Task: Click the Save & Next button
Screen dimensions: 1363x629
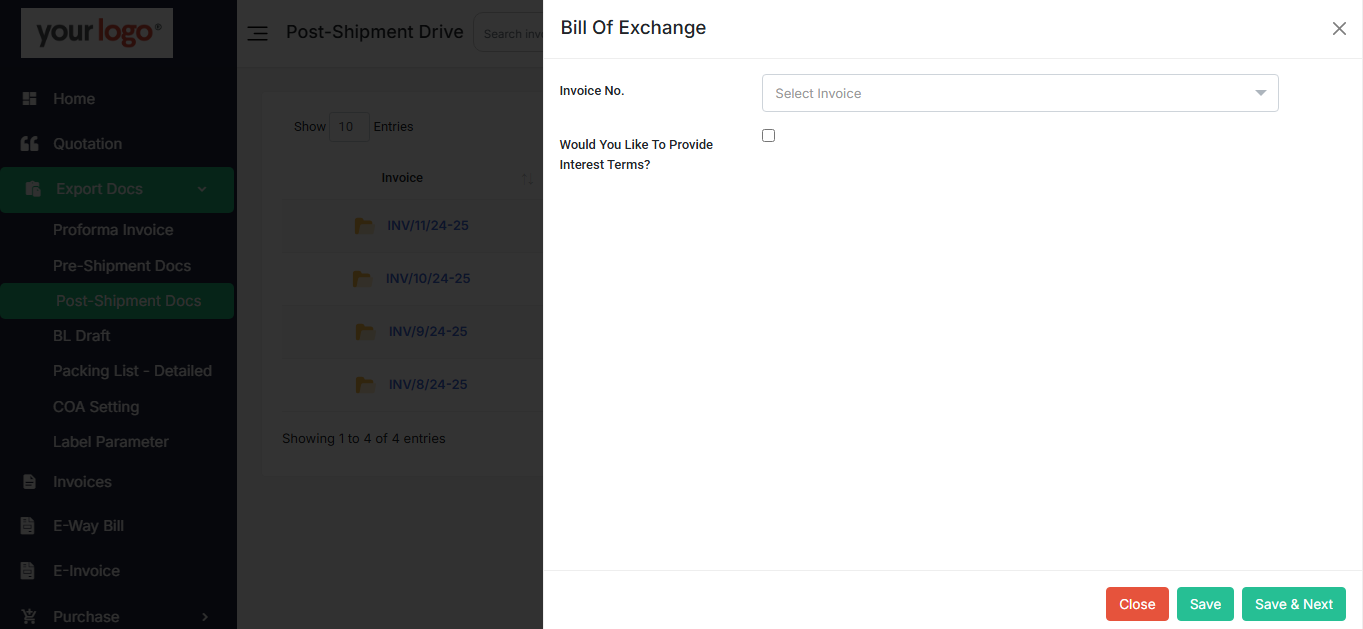Action: pyautogui.click(x=1294, y=604)
